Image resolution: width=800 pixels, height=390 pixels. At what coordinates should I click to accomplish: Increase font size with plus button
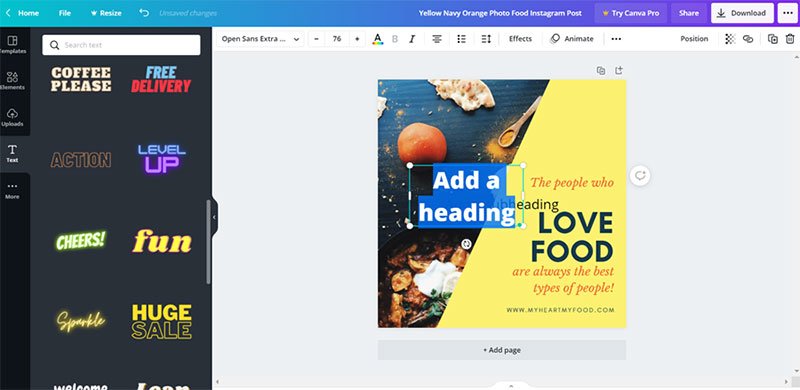357,39
